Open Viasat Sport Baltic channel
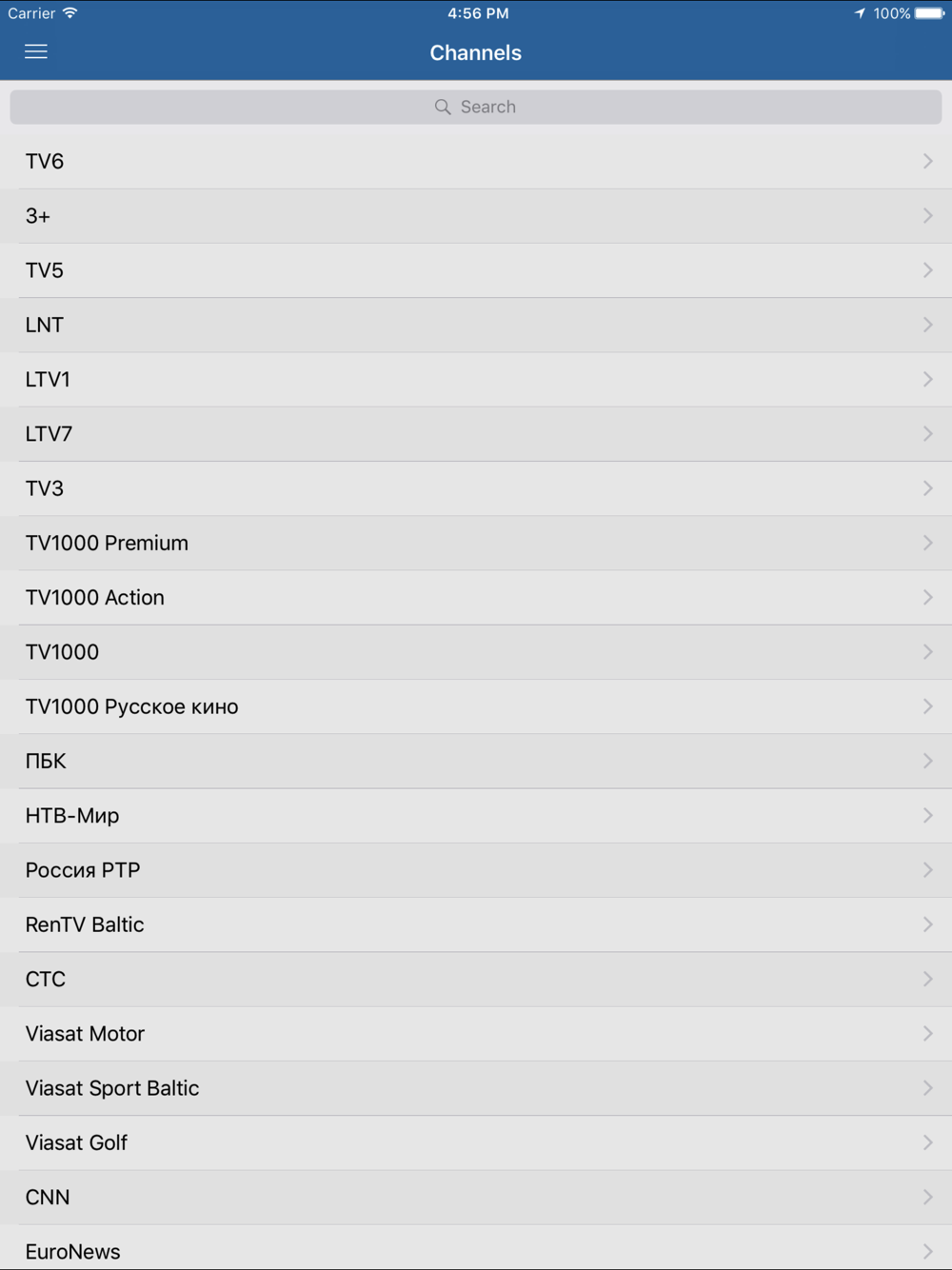The height and width of the screenshot is (1270, 952). tap(476, 1088)
